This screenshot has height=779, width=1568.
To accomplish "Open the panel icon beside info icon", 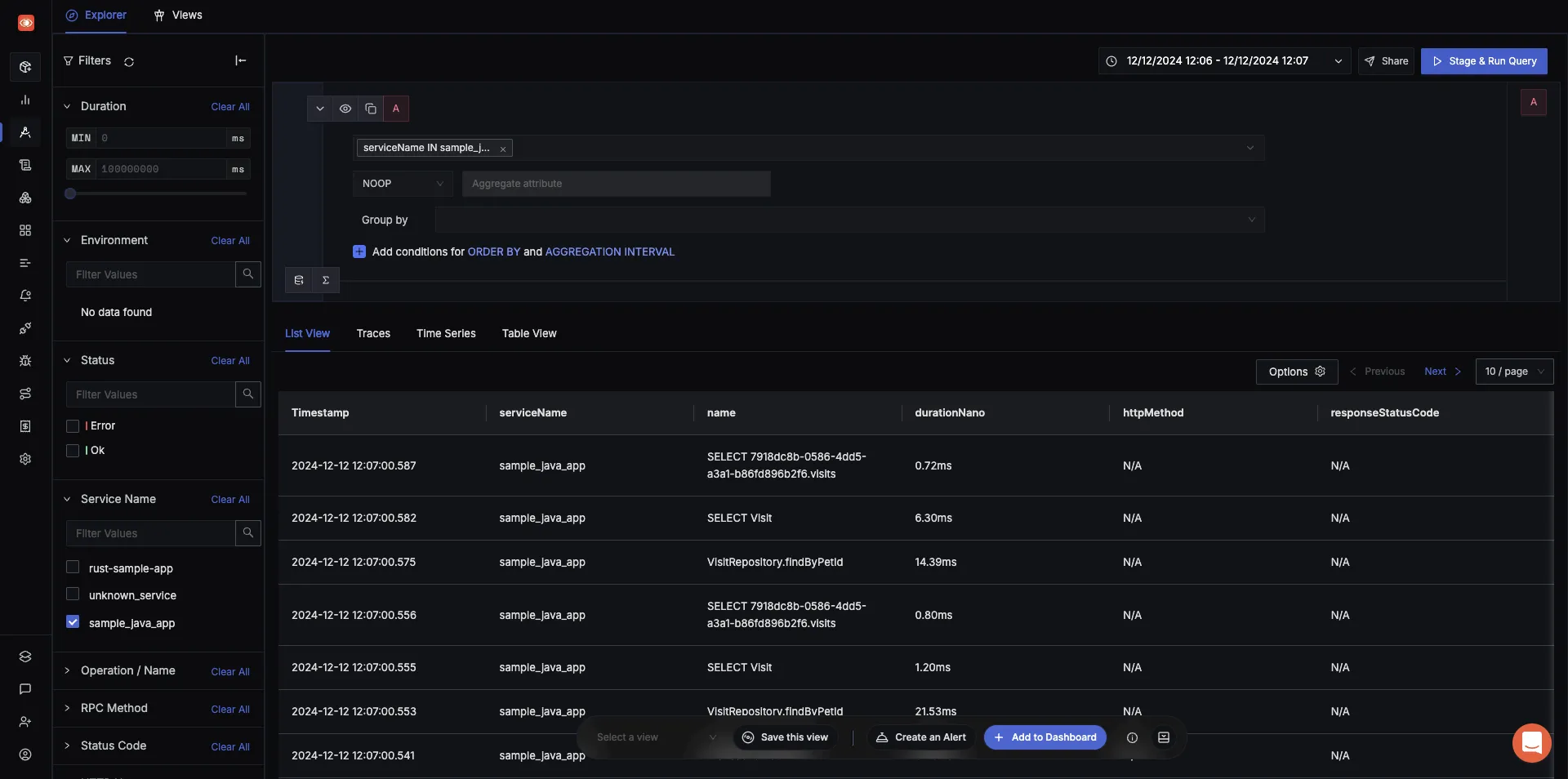I will click(1164, 737).
